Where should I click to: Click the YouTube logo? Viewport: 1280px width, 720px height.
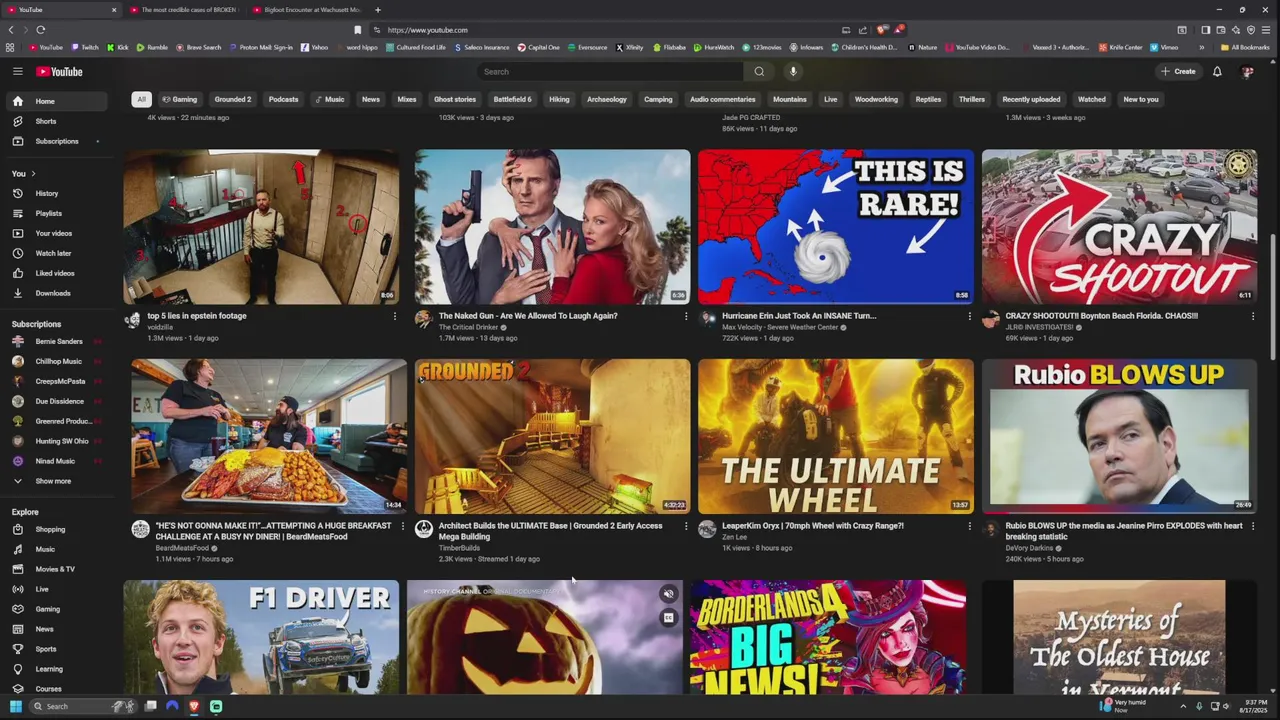[59, 71]
